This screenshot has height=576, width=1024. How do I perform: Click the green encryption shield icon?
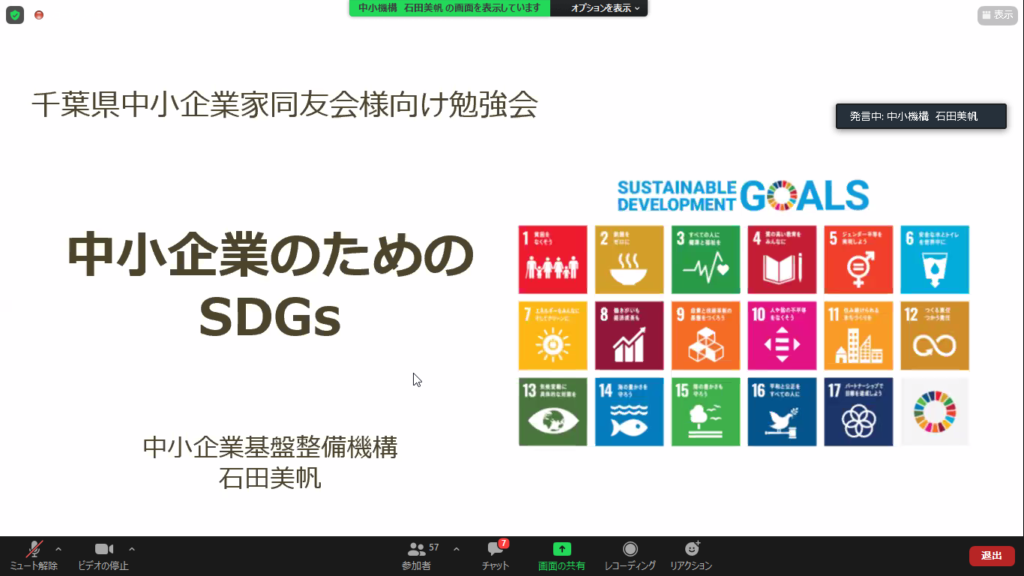point(15,15)
